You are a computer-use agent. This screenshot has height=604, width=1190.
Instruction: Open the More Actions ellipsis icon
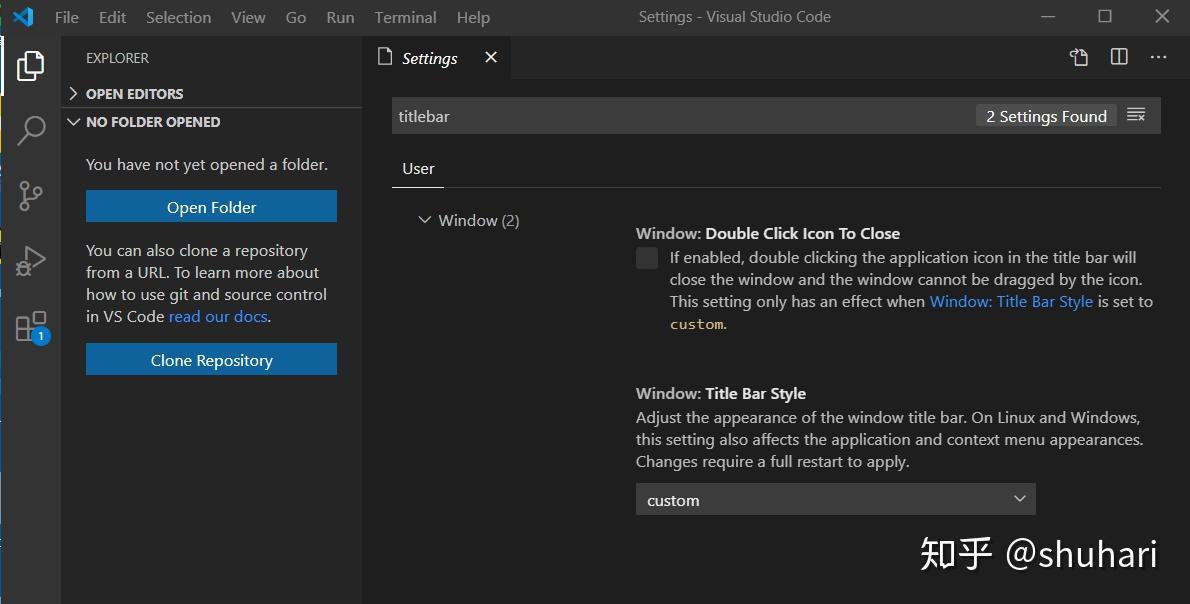(1157, 57)
